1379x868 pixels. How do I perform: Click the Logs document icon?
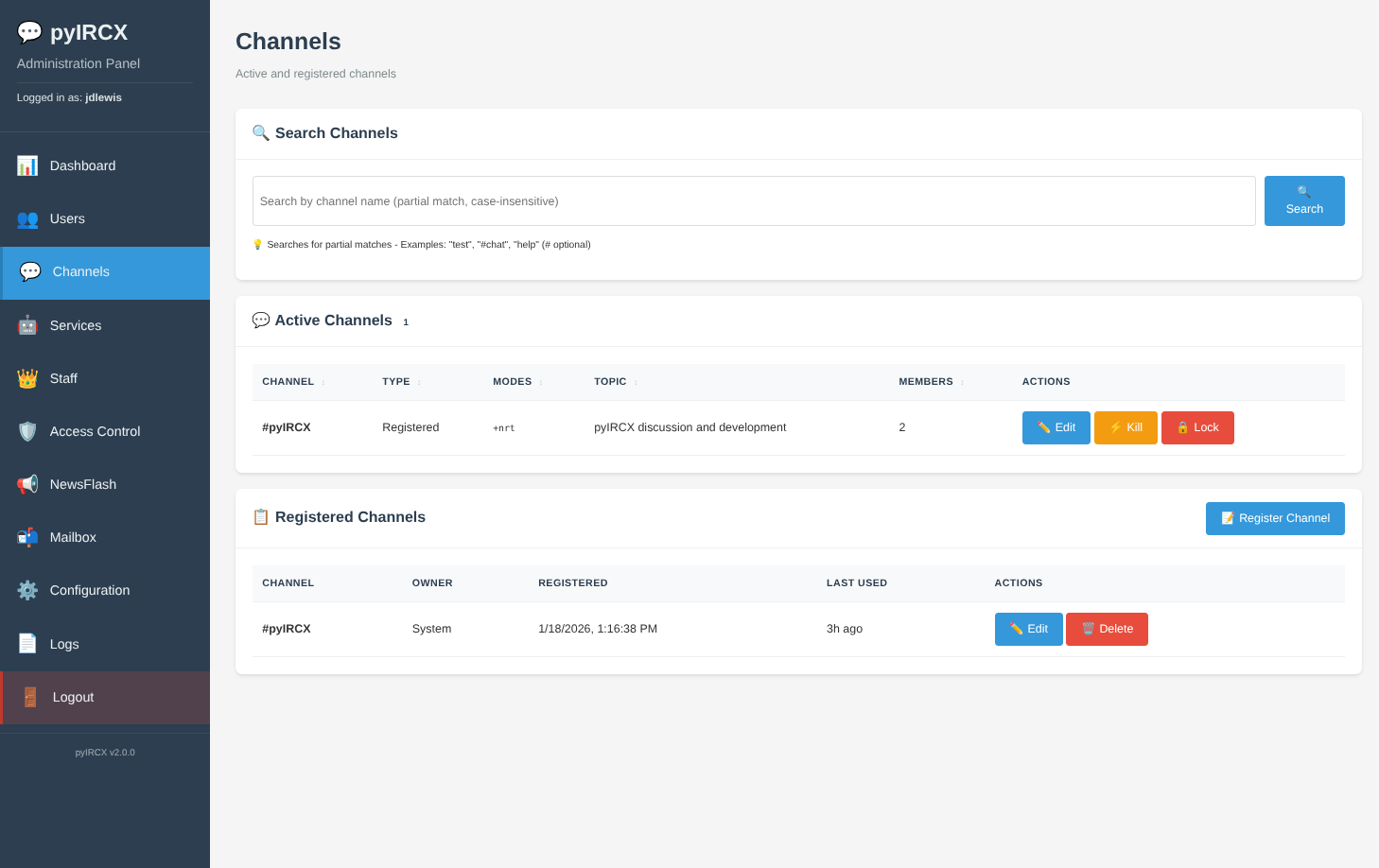(26, 643)
